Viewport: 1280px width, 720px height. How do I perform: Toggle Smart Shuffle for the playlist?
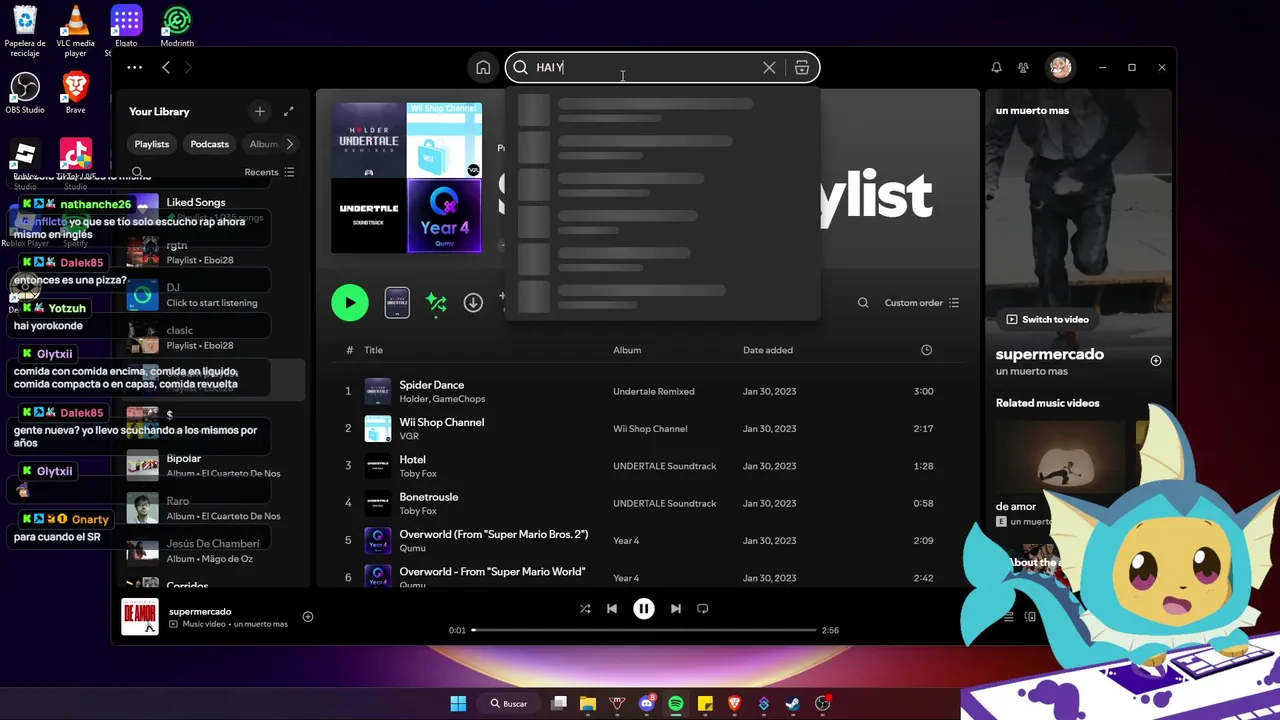tap(436, 303)
